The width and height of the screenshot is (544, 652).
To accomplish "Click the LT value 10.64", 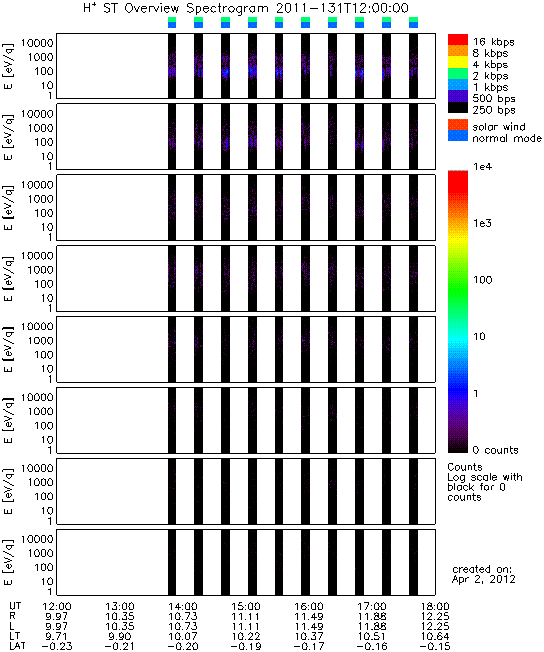I will pyautogui.click(x=435, y=637).
